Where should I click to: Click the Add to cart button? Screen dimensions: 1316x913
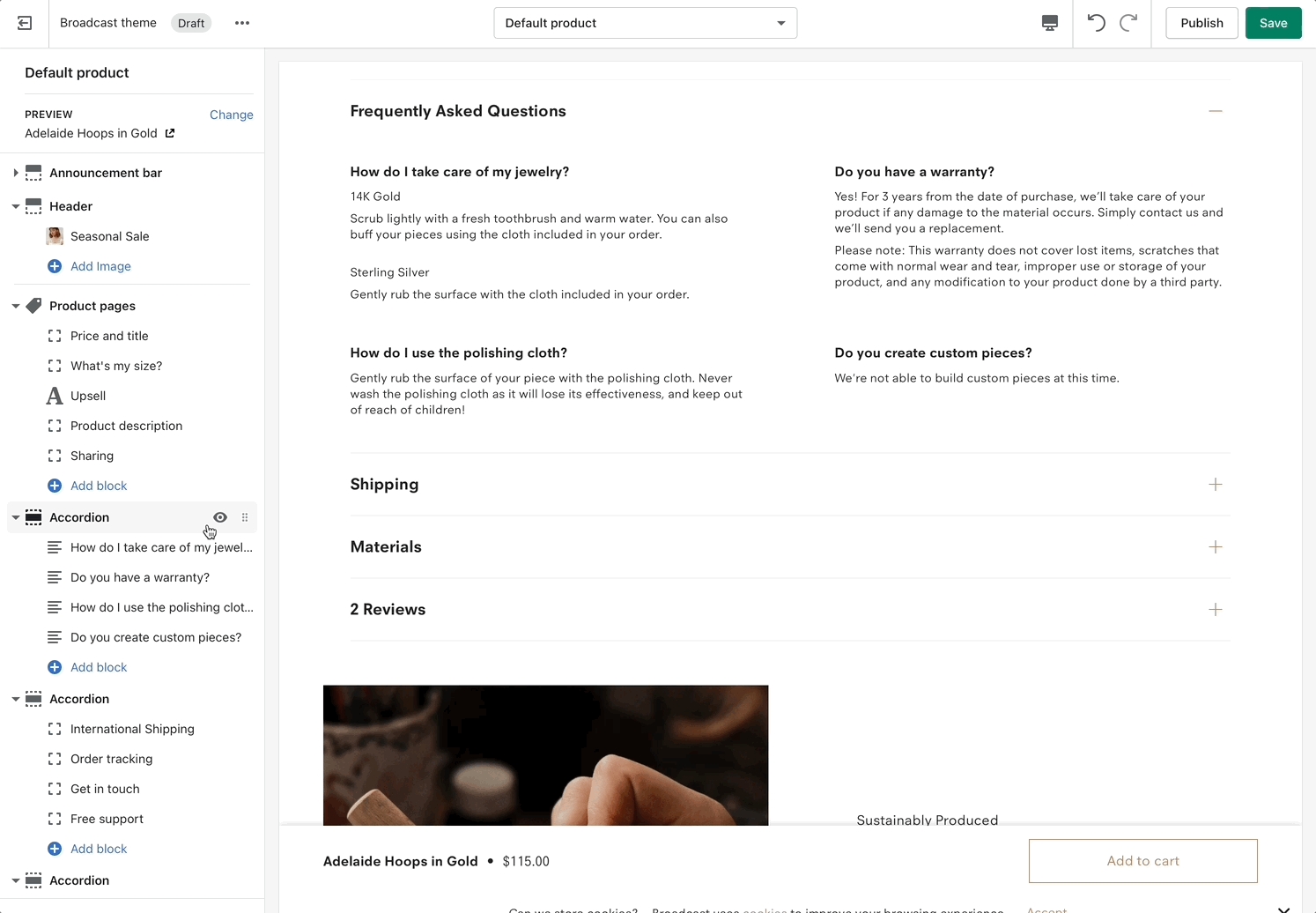pos(1142,861)
